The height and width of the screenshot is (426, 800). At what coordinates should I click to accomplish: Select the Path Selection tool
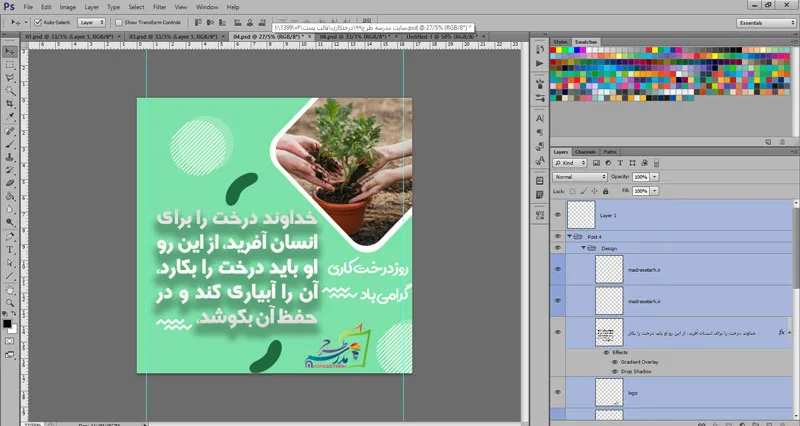(x=9, y=263)
